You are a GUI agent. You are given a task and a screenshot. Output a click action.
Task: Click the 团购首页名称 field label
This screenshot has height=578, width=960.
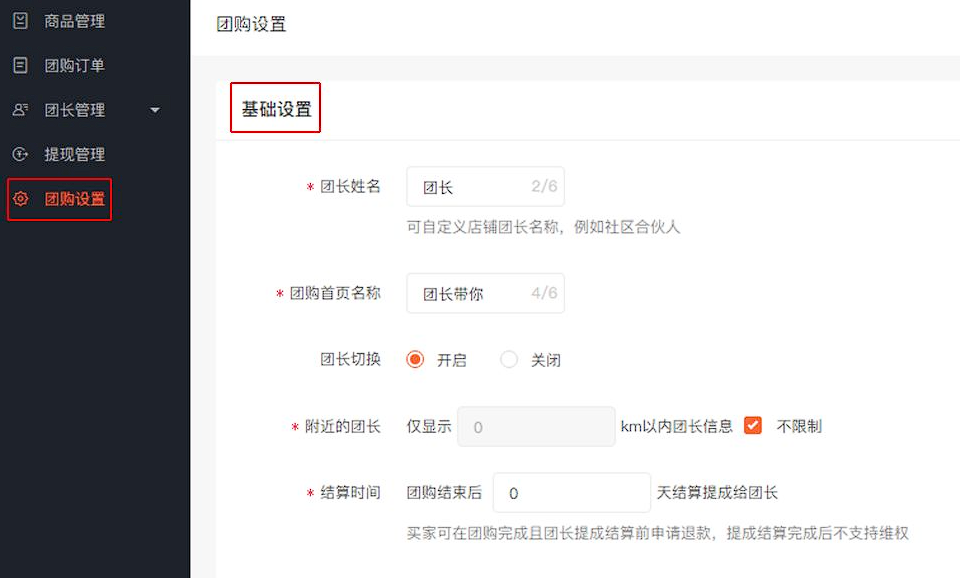click(335, 293)
